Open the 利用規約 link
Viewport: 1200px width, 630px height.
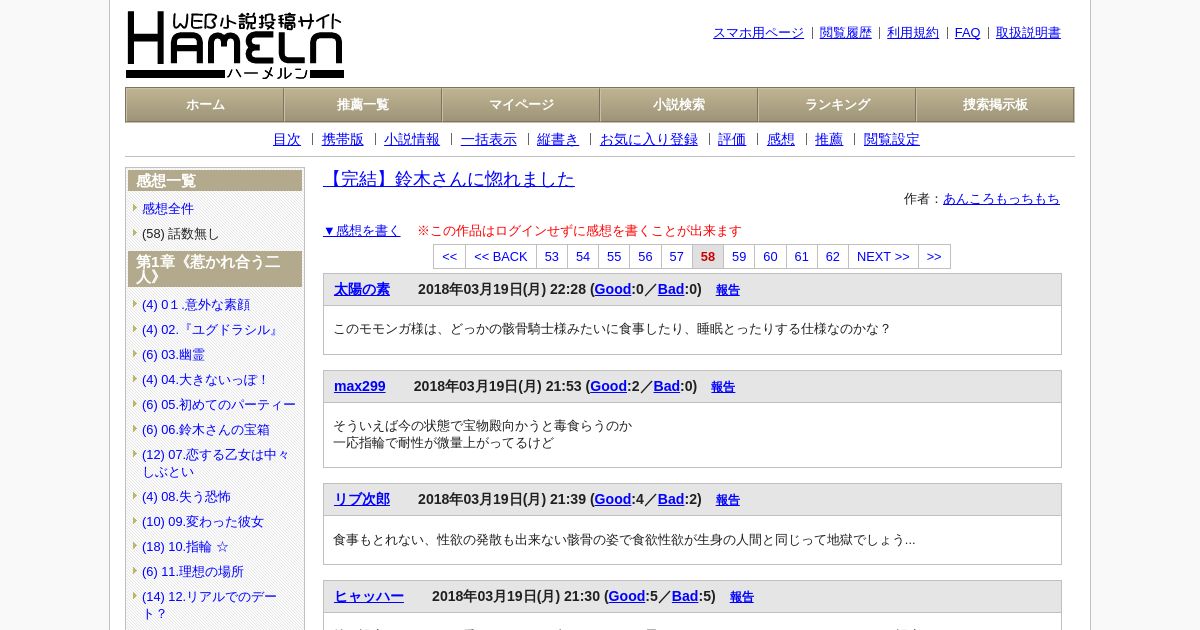point(913,33)
